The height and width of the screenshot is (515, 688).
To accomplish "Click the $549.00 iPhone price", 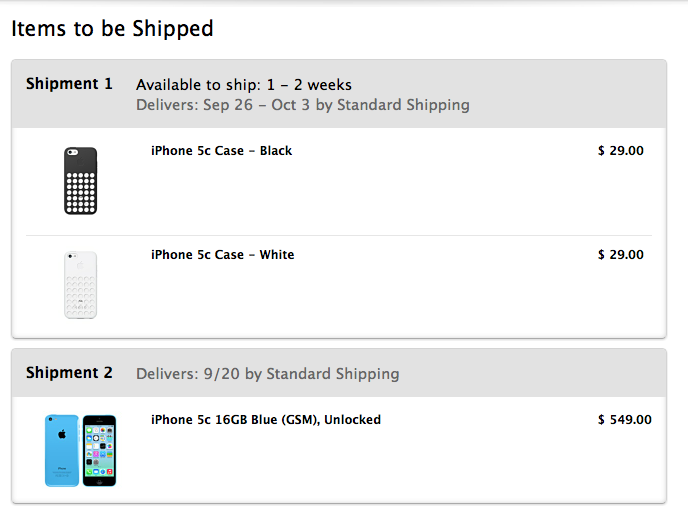I will click(624, 420).
